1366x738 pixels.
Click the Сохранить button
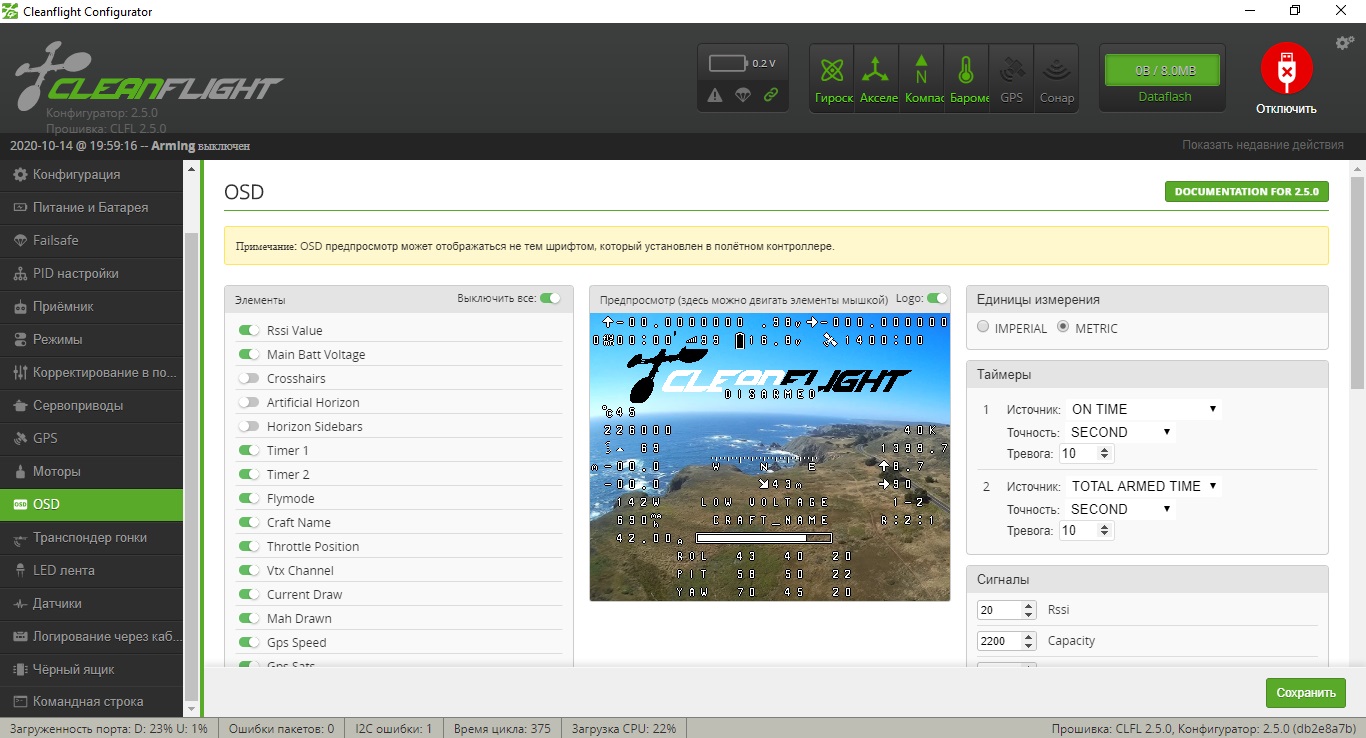pos(1305,692)
